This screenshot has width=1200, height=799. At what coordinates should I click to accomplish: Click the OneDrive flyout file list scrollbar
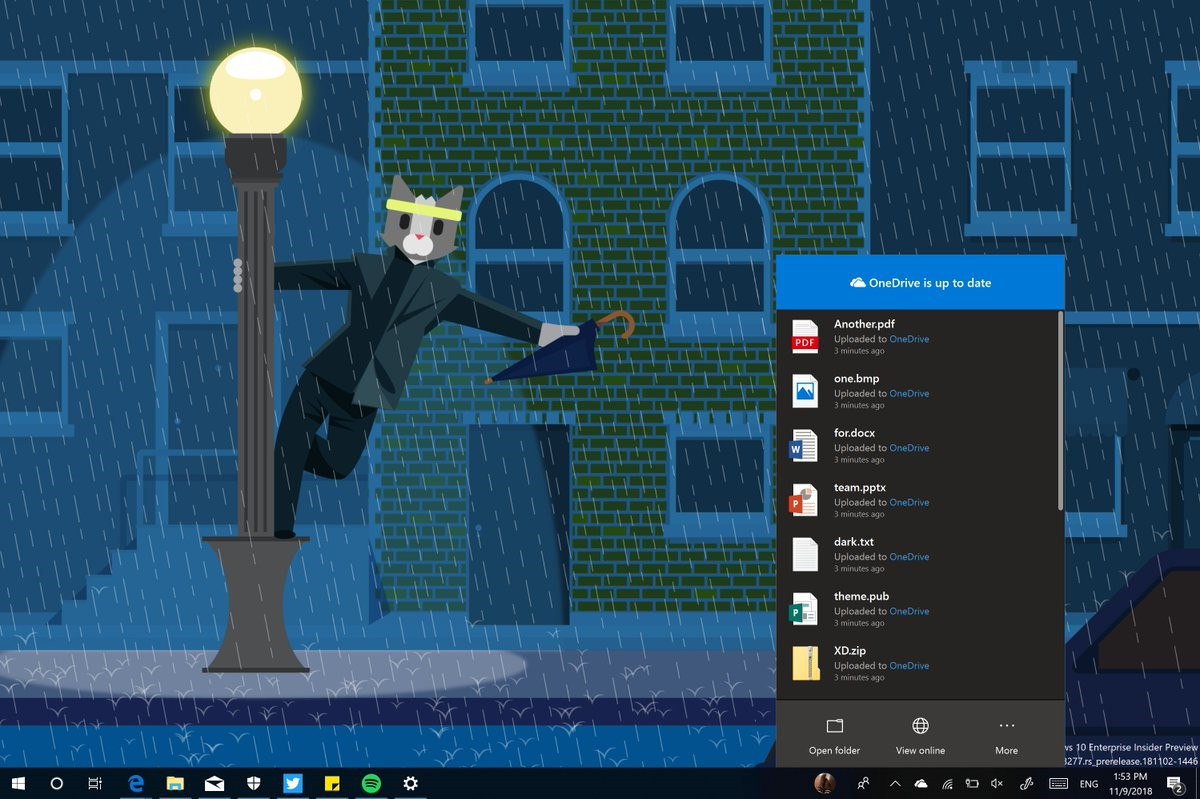tap(1061, 410)
